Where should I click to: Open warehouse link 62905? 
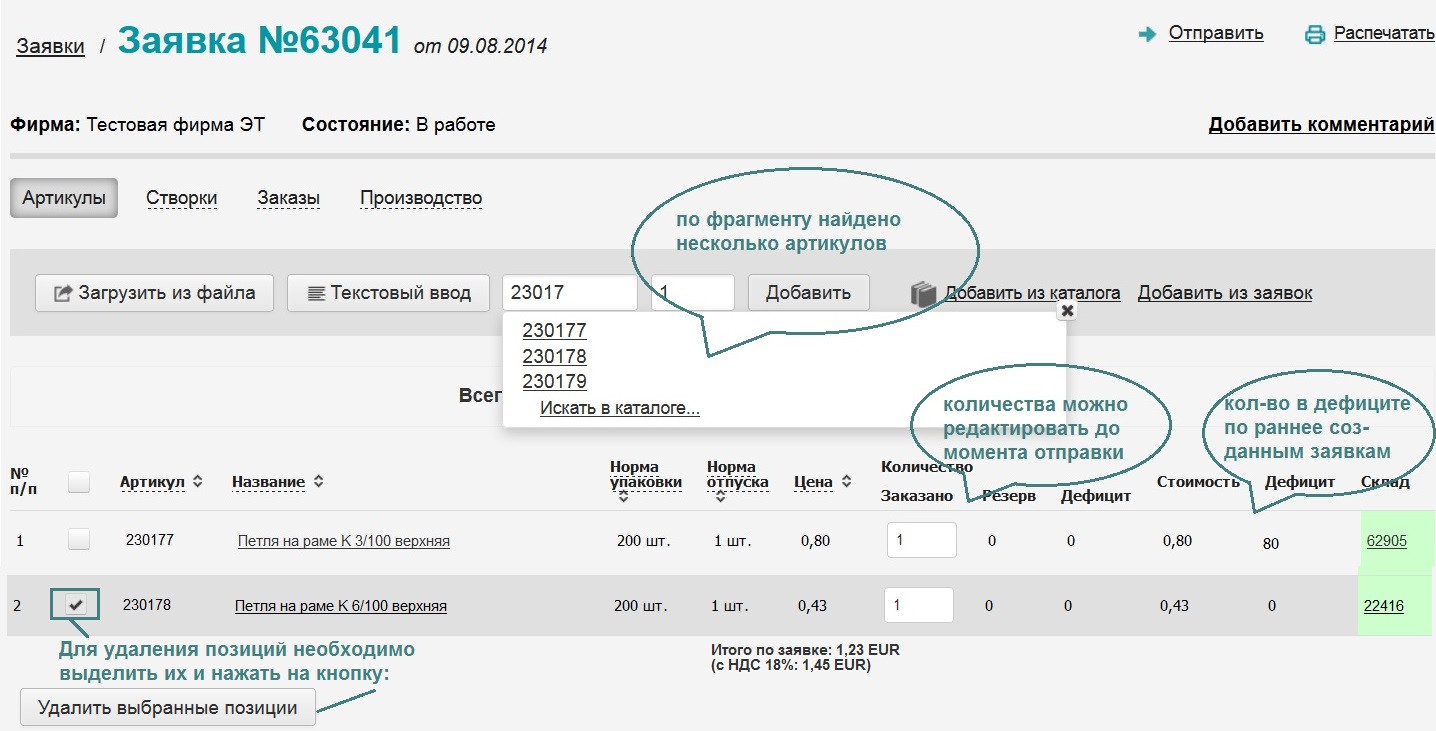[x=1386, y=541]
